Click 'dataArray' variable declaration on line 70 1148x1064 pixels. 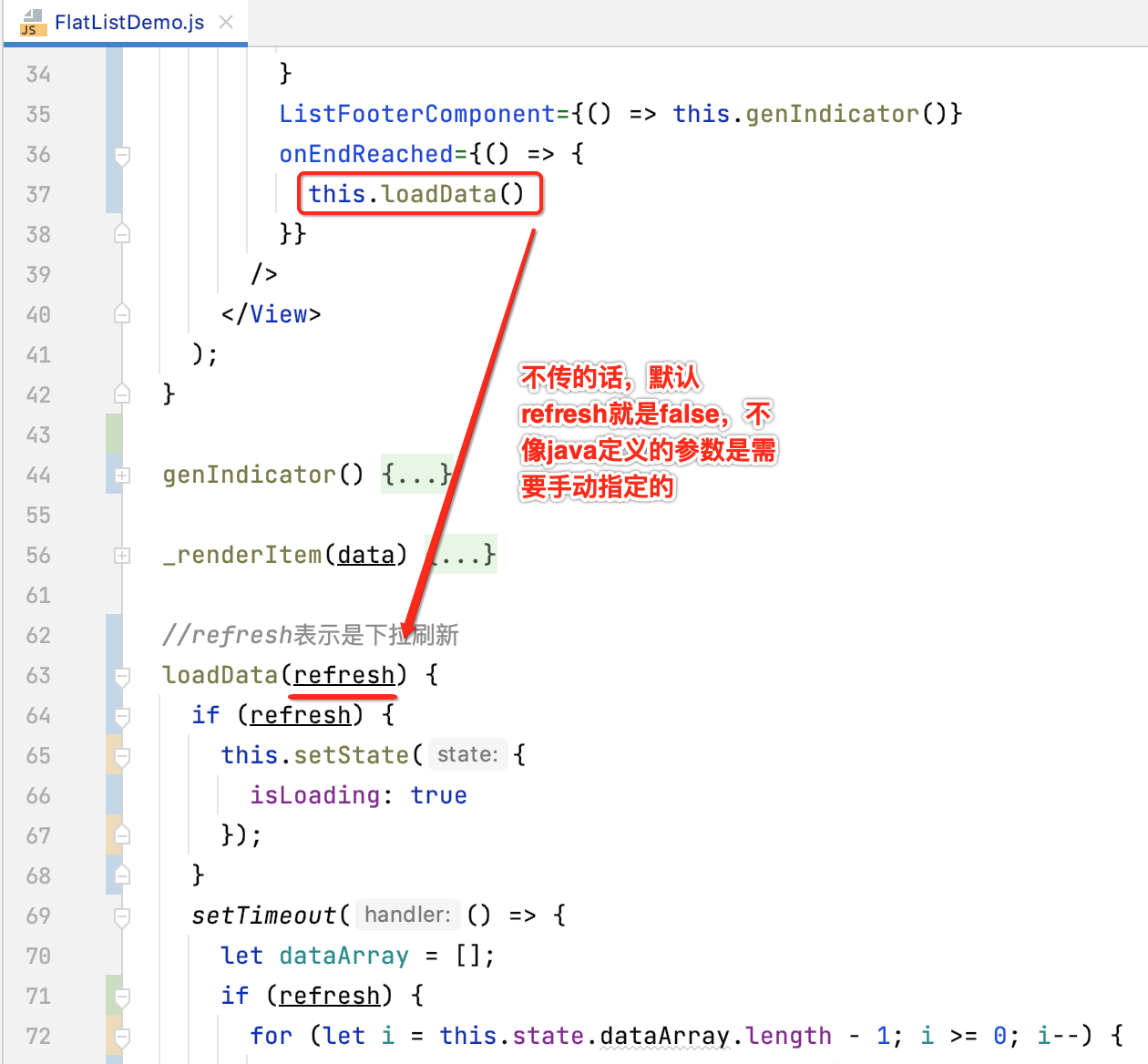click(x=344, y=956)
